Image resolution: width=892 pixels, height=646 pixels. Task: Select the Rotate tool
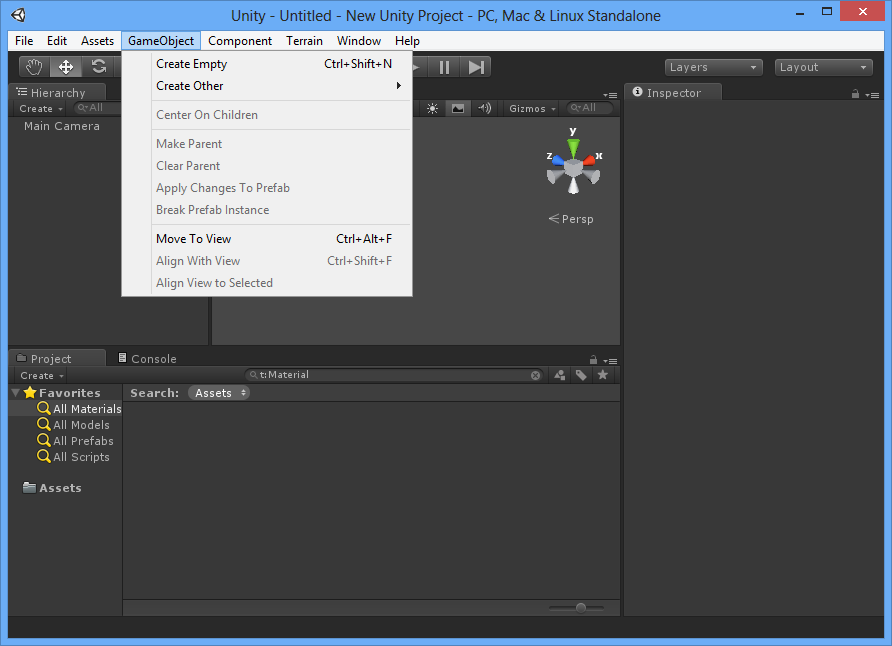(99, 67)
